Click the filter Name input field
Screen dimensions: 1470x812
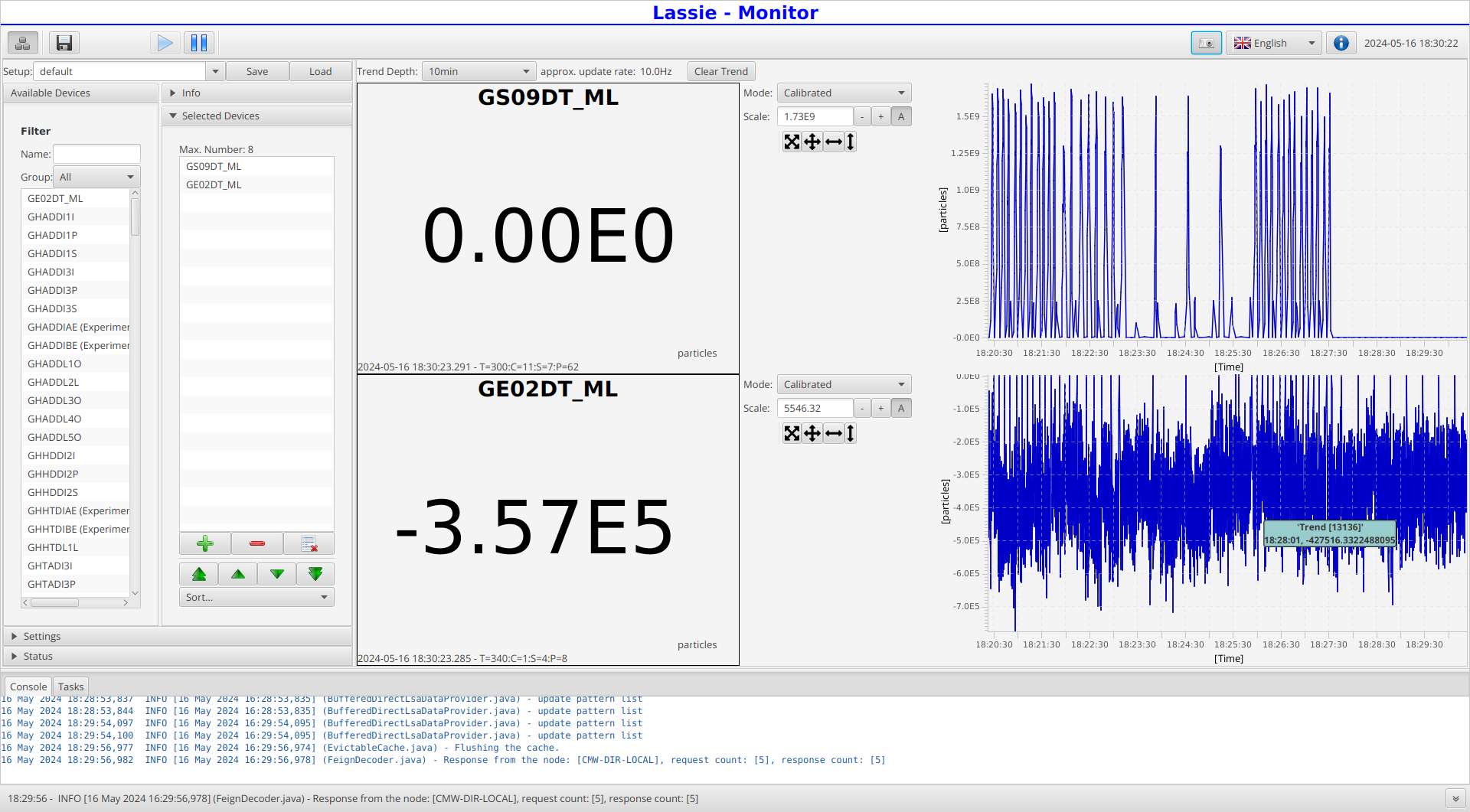(96, 154)
